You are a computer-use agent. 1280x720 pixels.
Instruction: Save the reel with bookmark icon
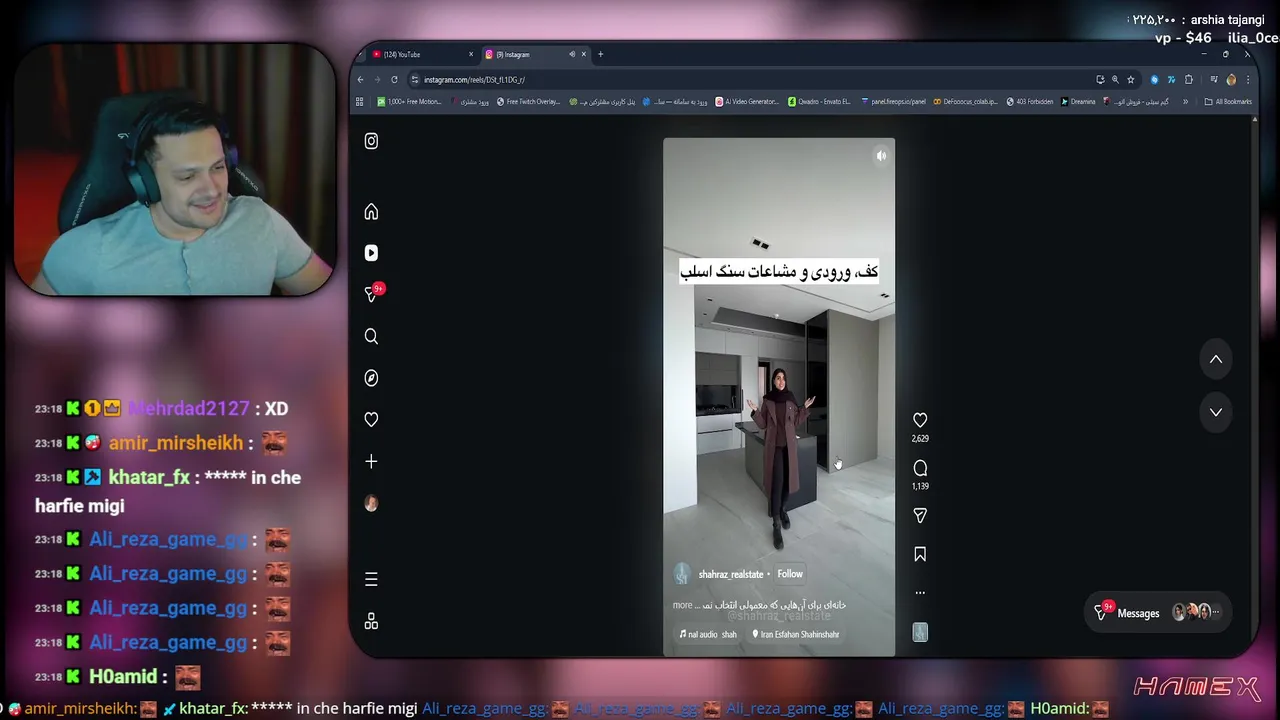point(920,554)
